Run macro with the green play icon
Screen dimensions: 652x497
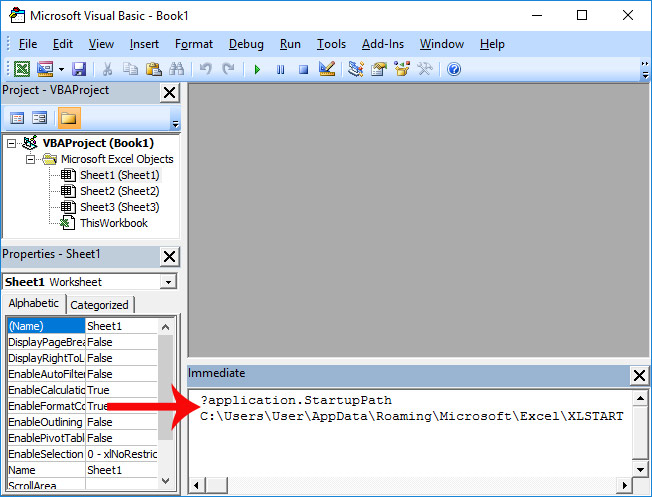[x=257, y=69]
